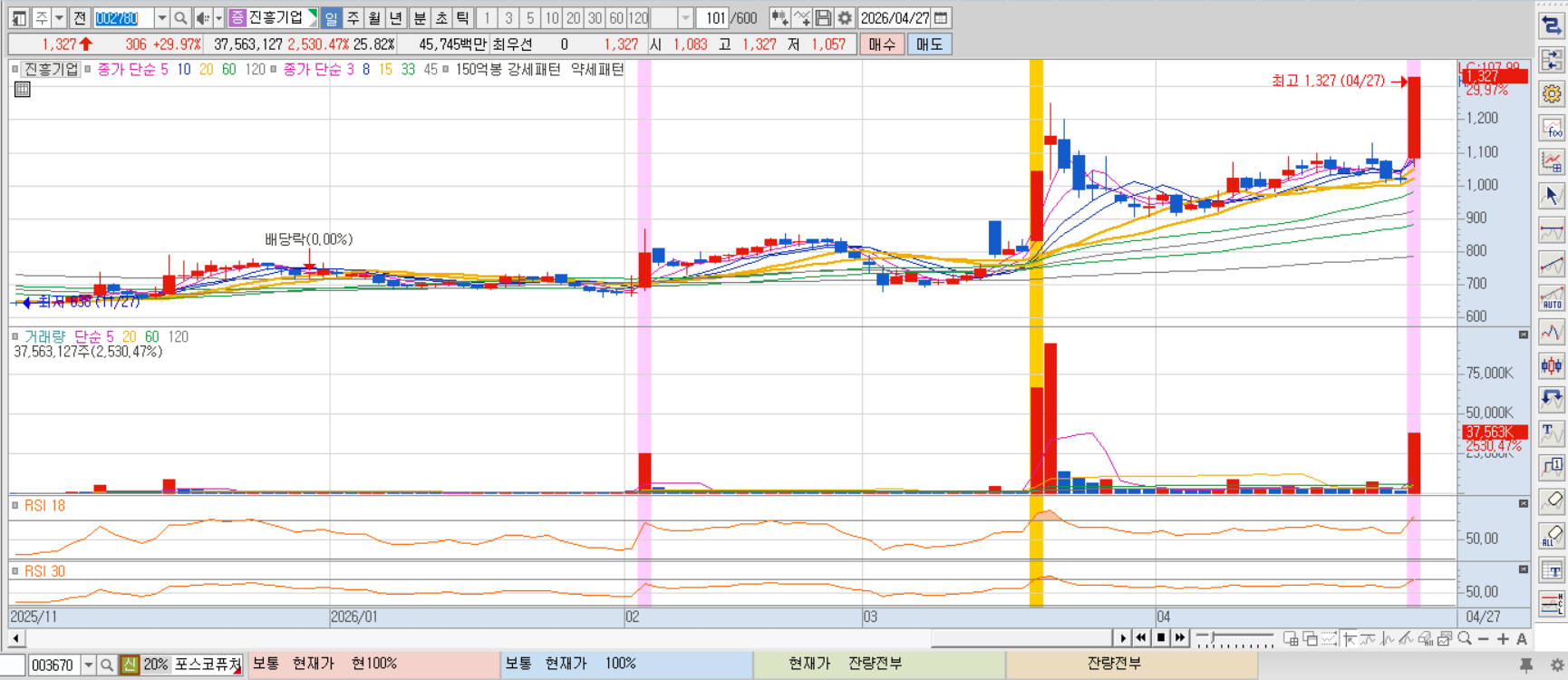Switch to monthly 월 chart period
The height and width of the screenshot is (680, 1568).
tap(374, 18)
